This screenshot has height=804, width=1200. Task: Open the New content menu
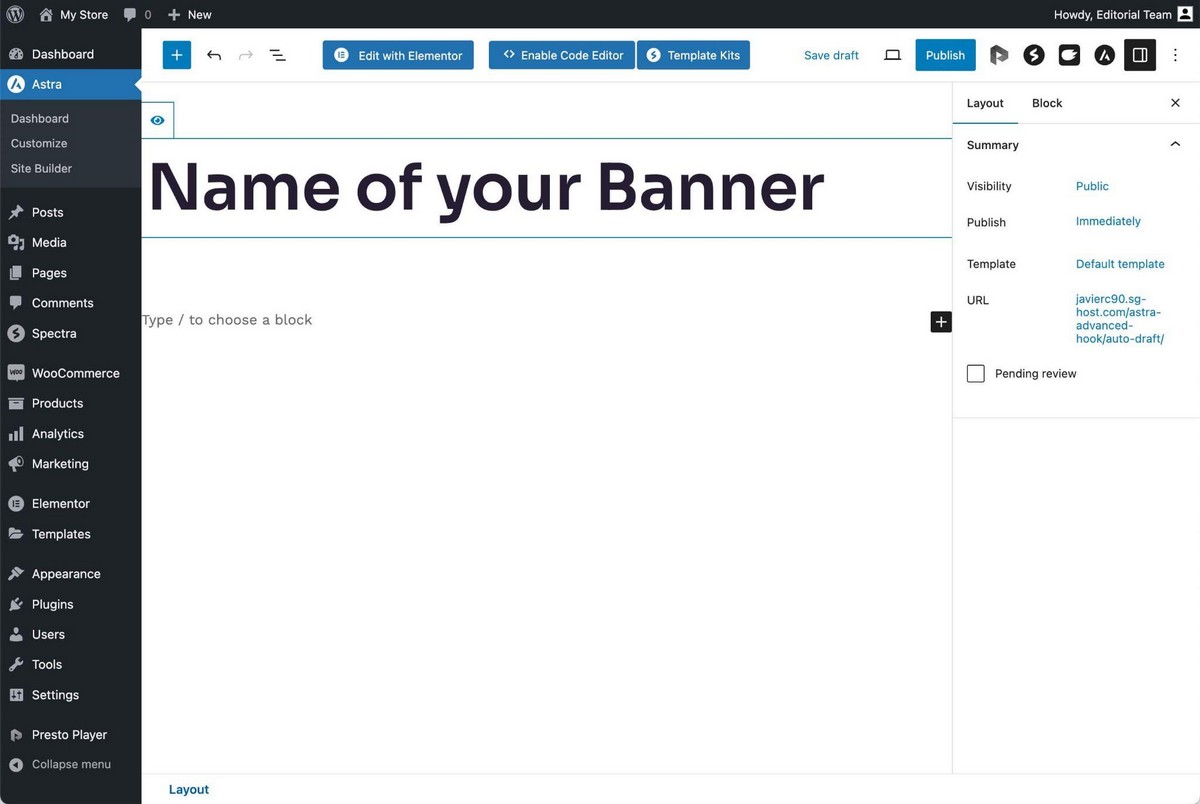(189, 14)
